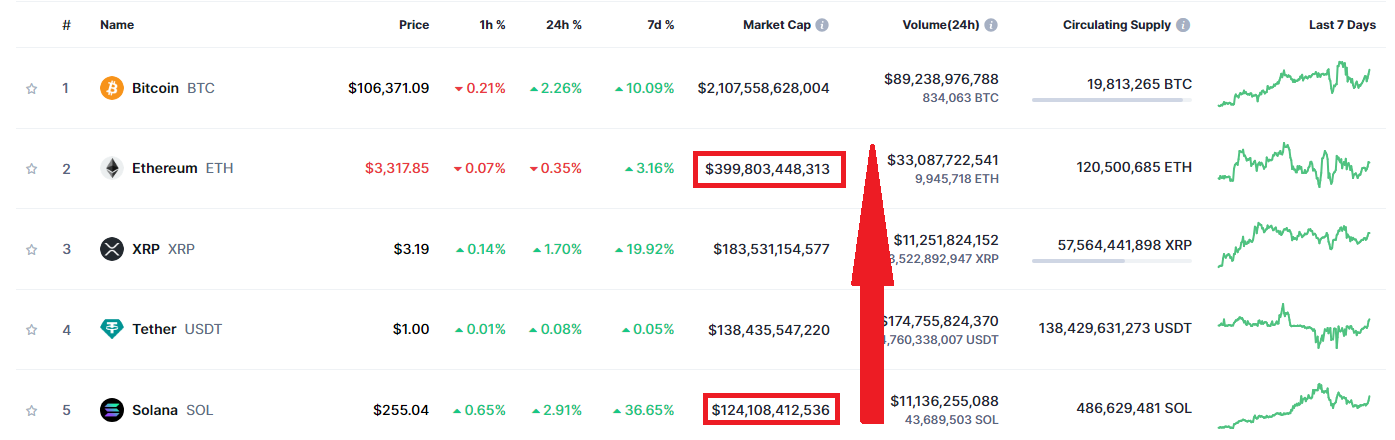Click the XRP logo icon
Image resolution: width=1395 pixels, height=440 pixels.
pyautogui.click(x=112, y=249)
